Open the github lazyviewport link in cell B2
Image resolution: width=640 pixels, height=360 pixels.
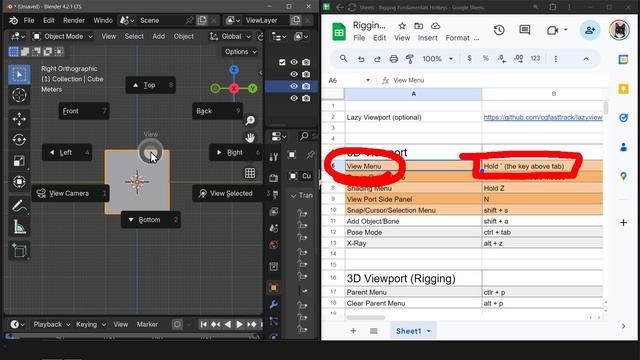(543, 117)
